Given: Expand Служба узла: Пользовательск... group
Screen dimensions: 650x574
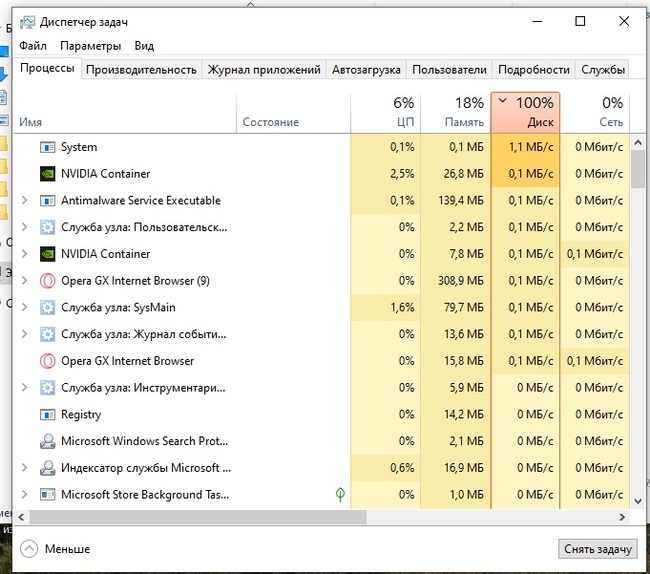Looking at the screenshot, I should pos(24,227).
